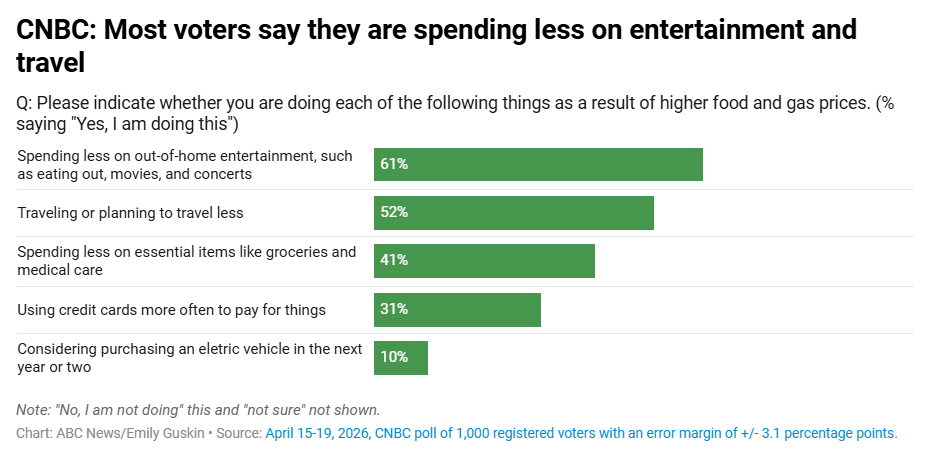
Task: Click the "41%" value label
Action: coord(394,261)
